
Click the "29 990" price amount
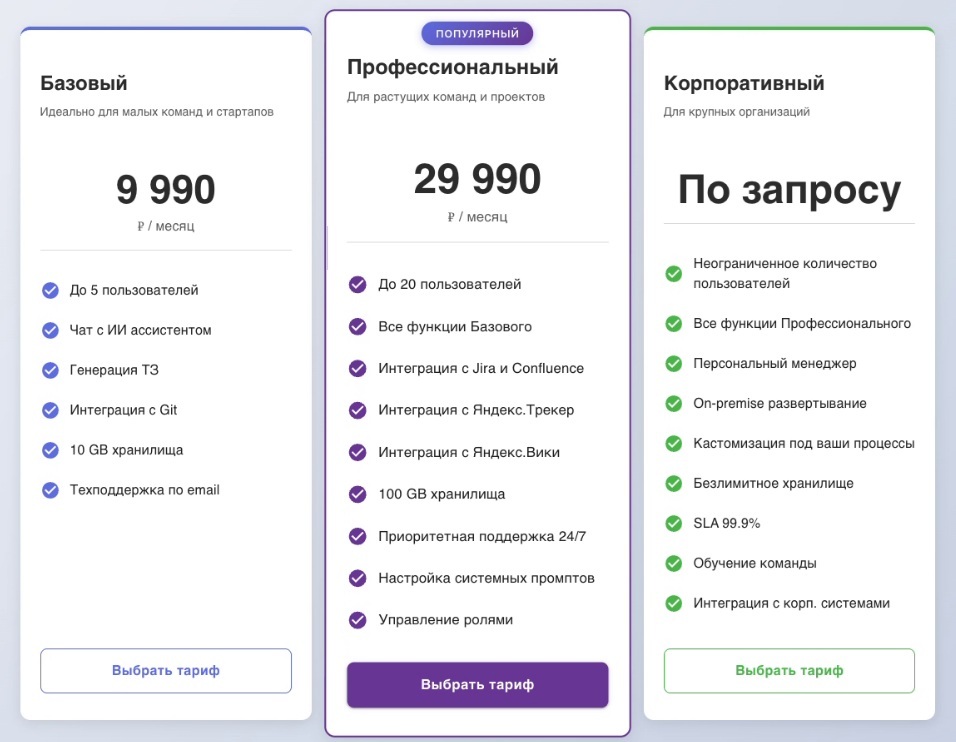(x=477, y=180)
